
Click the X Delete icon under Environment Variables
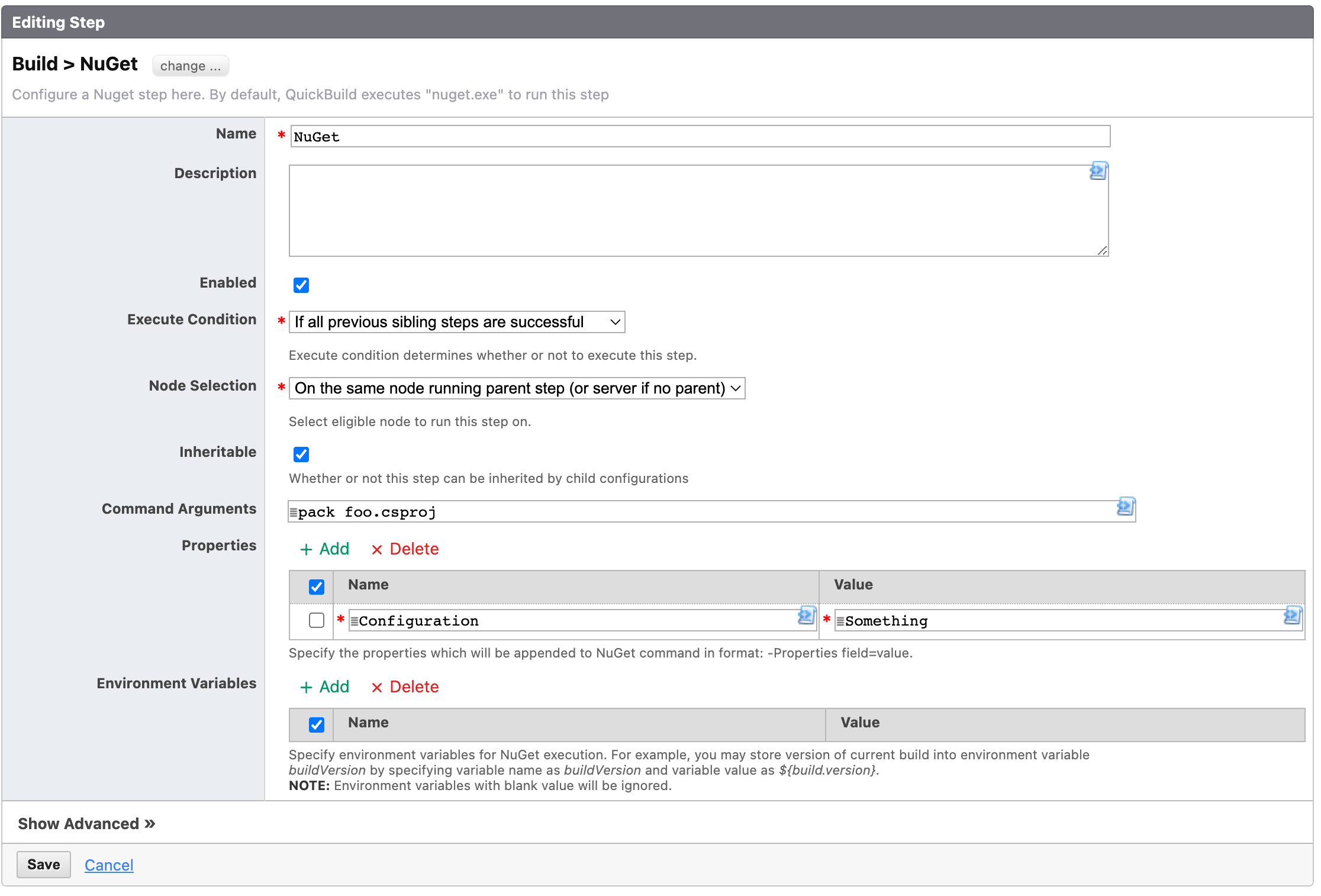pyautogui.click(x=377, y=688)
